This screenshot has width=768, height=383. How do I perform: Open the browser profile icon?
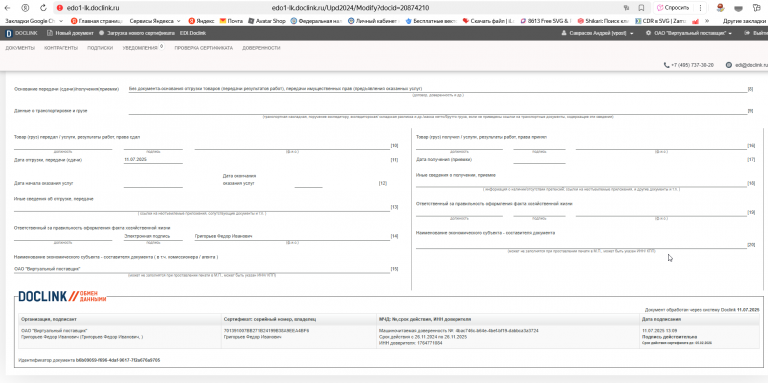25,8
